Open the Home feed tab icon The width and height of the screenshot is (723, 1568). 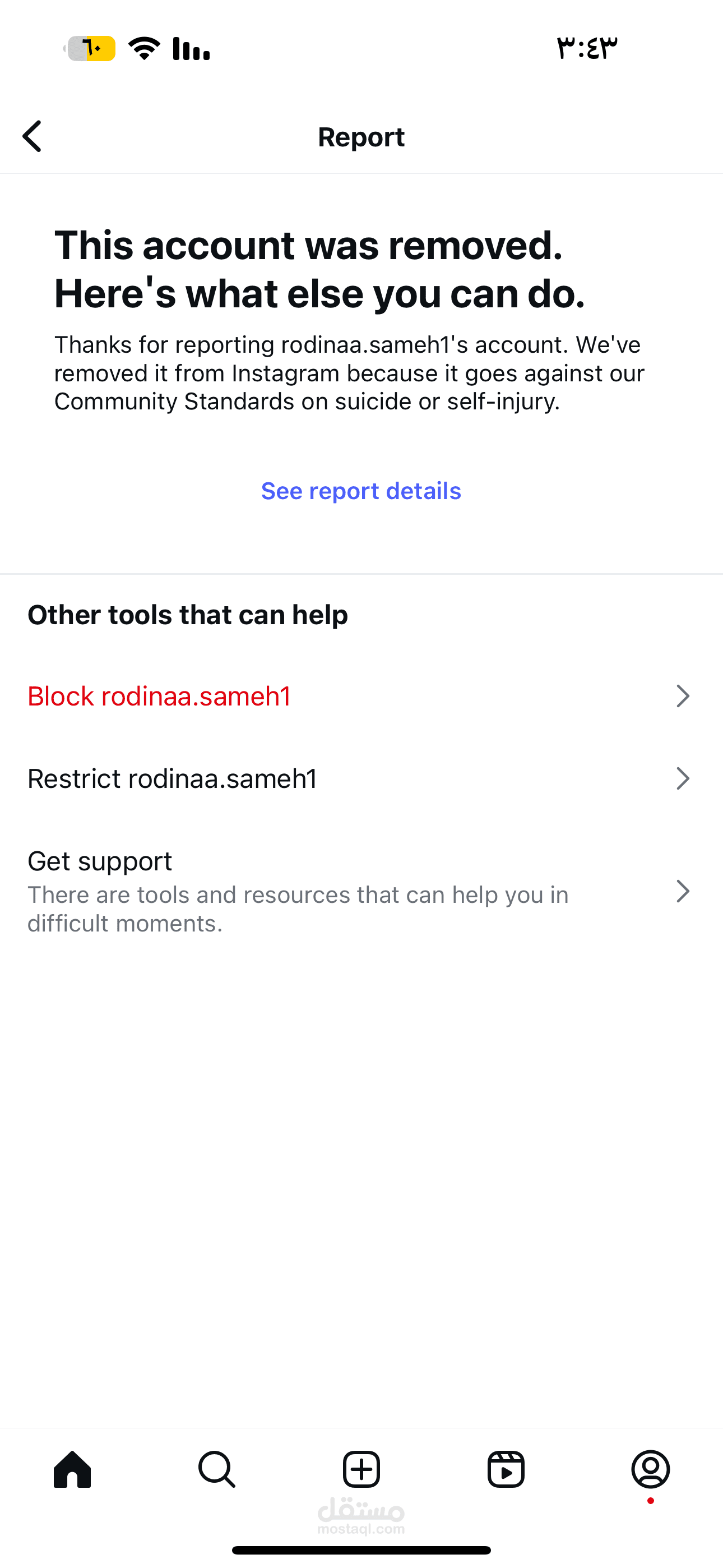[x=72, y=1469]
